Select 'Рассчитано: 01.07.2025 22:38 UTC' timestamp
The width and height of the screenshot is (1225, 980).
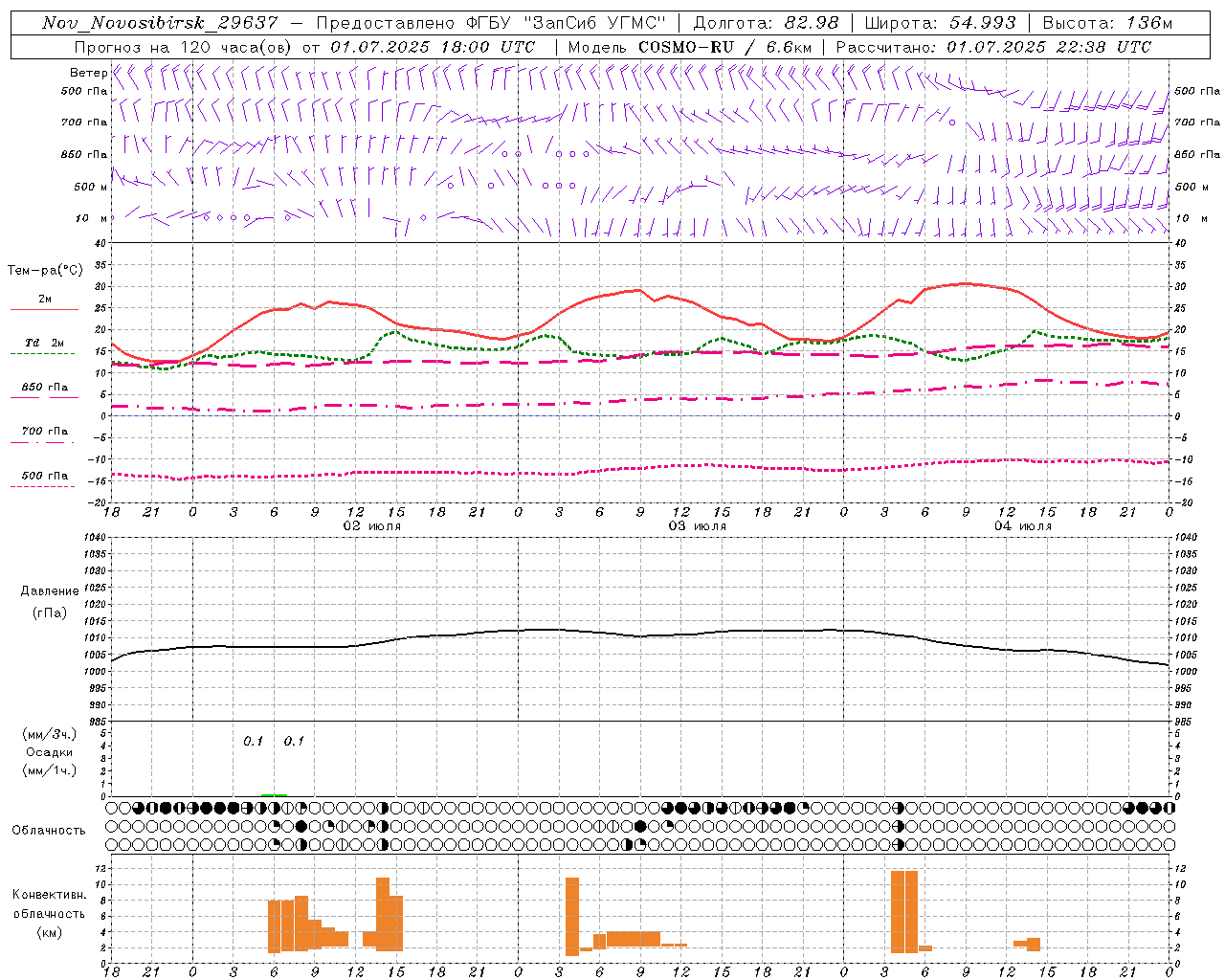coord(993,47)
